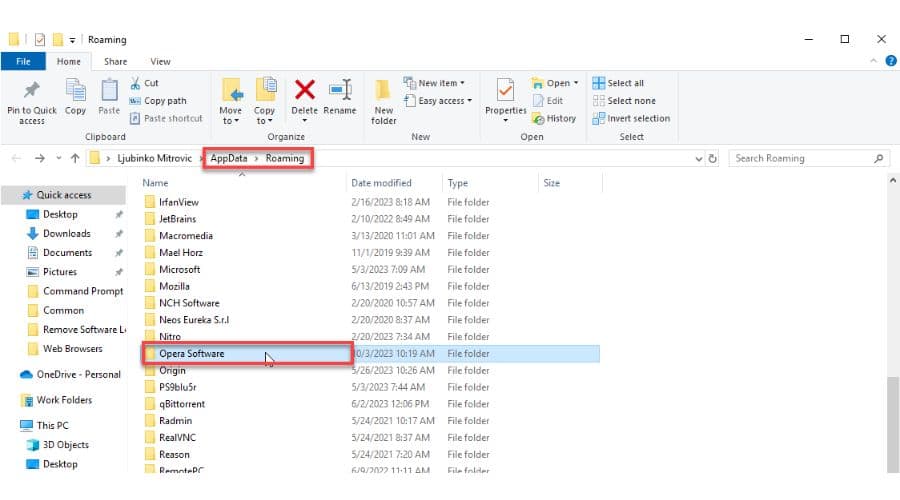Click Select none
This screenshot has width=900, height=500.
coord(624,100)
